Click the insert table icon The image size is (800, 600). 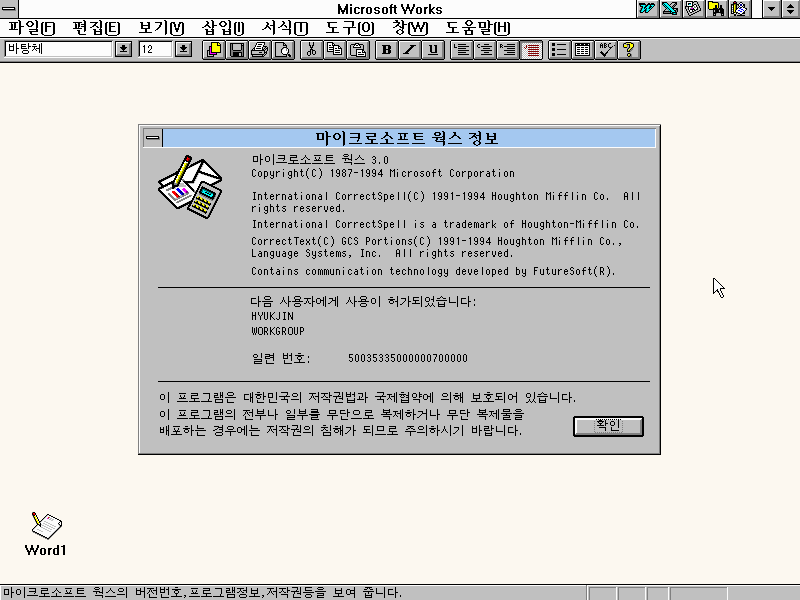[582, 49]
